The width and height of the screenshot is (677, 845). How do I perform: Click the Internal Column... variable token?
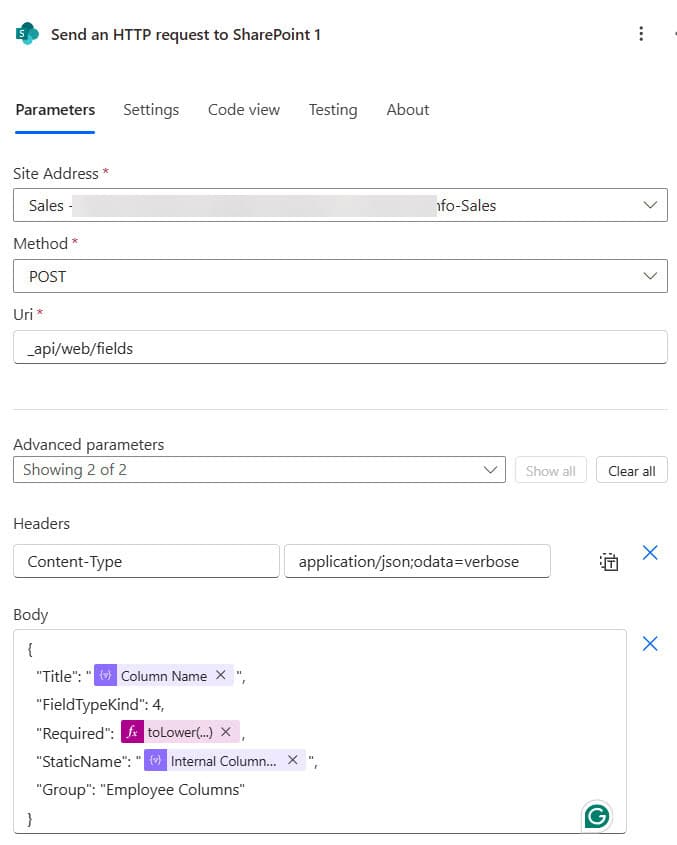tap(224, 760)
